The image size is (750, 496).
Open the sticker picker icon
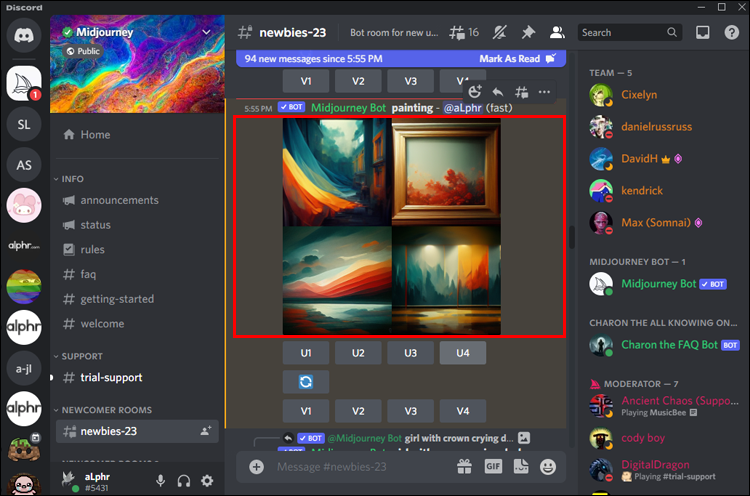521,466
